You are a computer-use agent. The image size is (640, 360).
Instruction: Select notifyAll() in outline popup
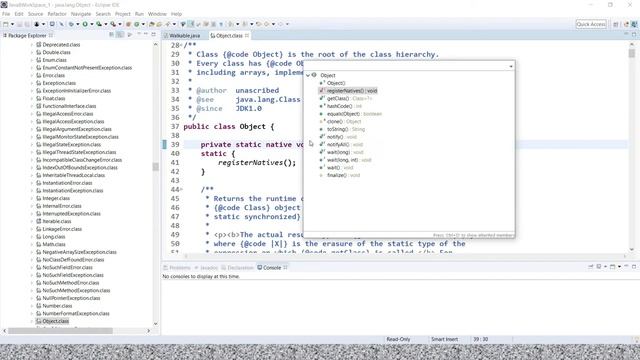[x=341, y=144]
